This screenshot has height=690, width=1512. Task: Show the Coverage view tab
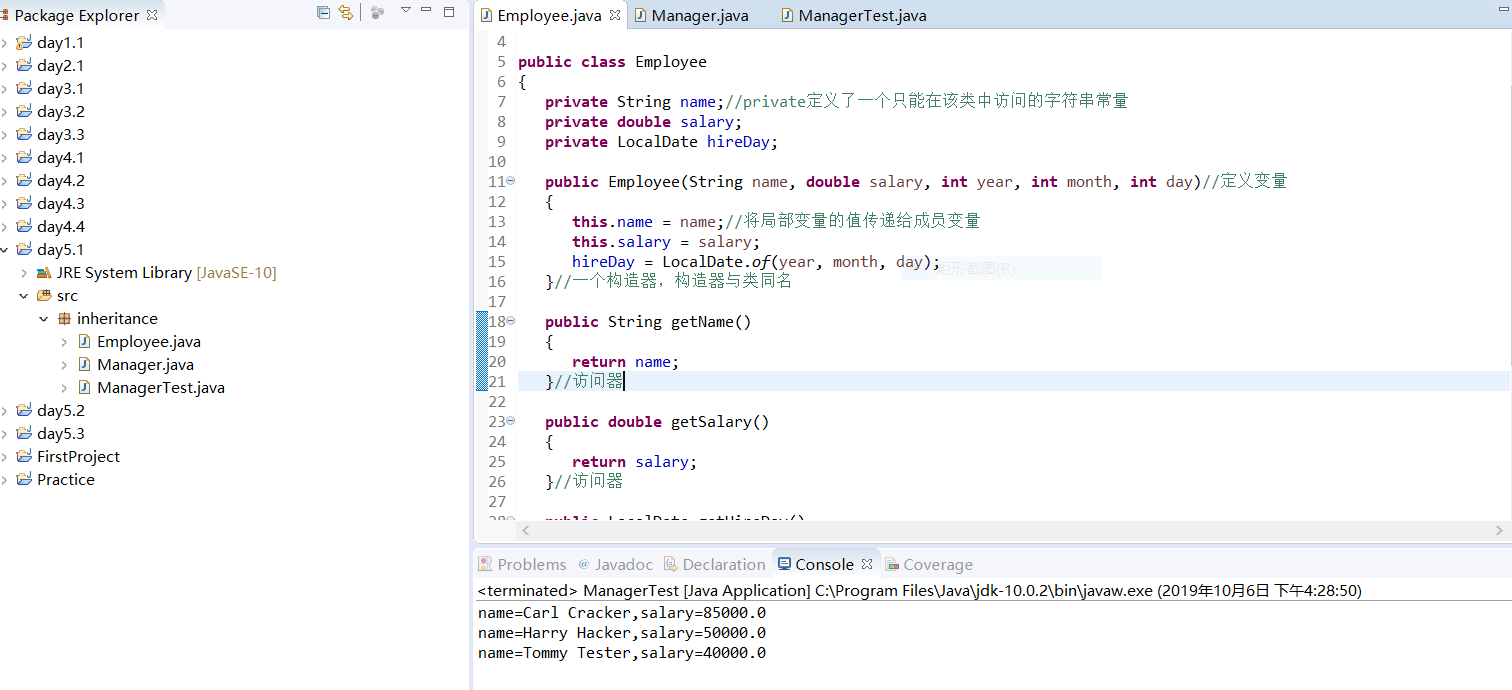(x=937, y=564)
